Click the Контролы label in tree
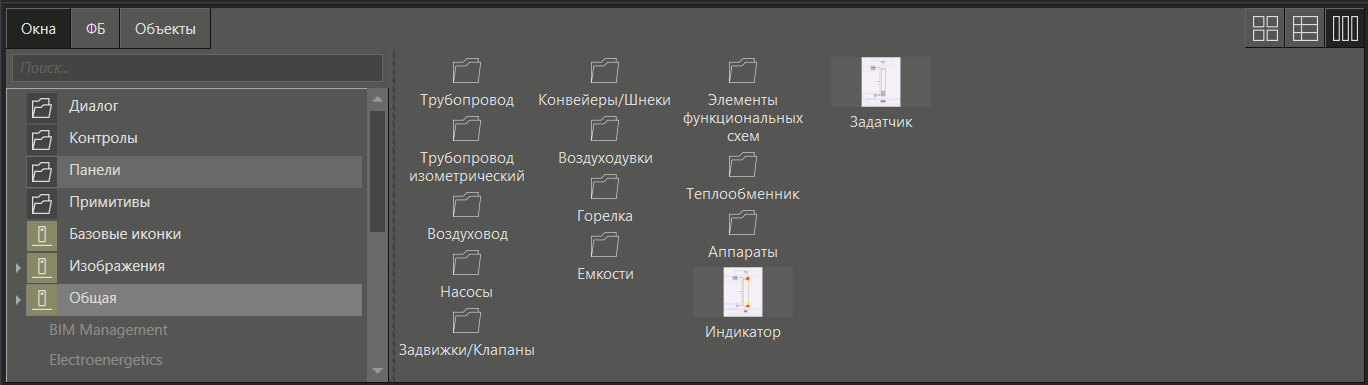 pos(103,138)
